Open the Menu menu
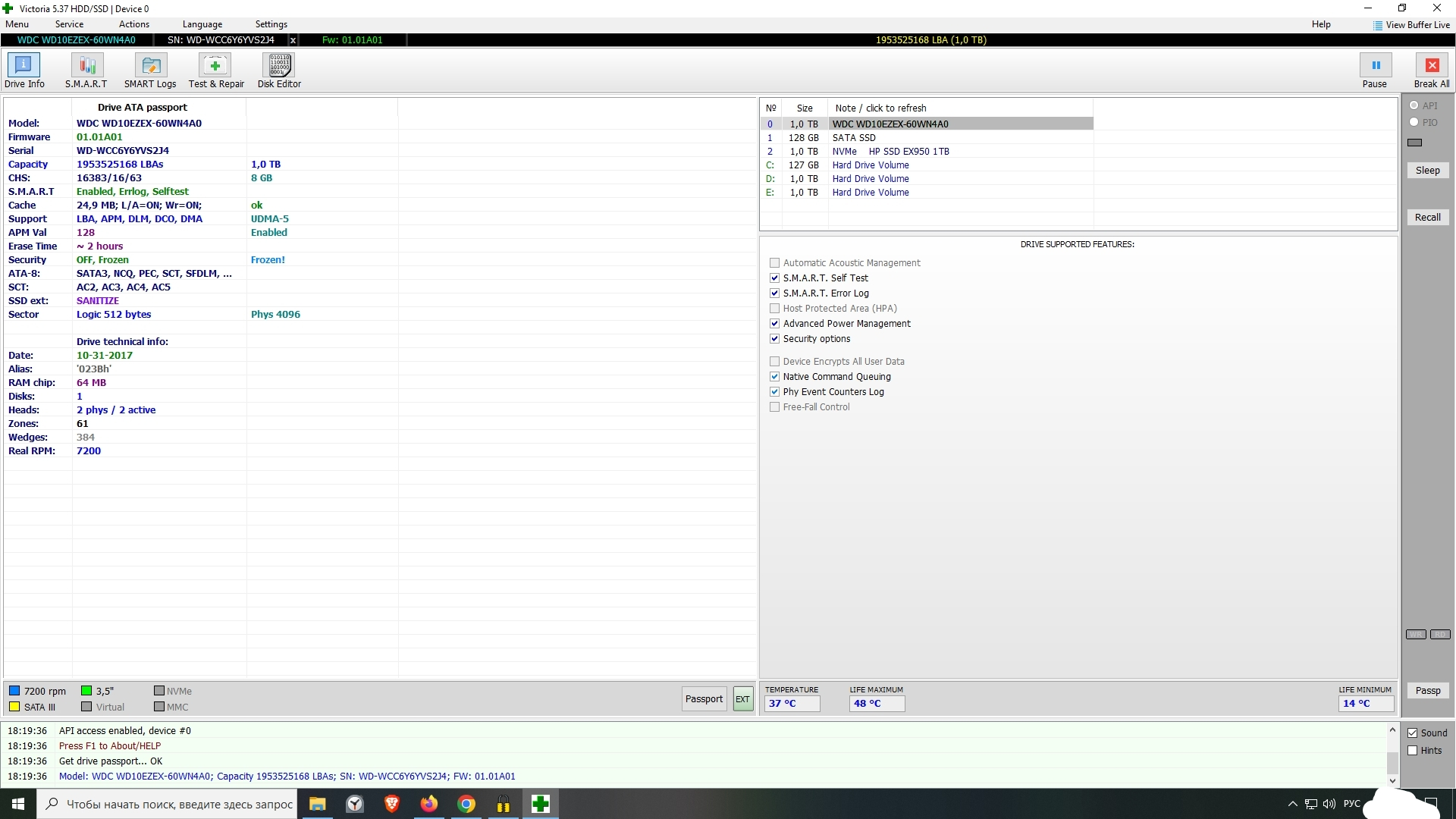This screenshot has width=1456, height=819. 17,24
